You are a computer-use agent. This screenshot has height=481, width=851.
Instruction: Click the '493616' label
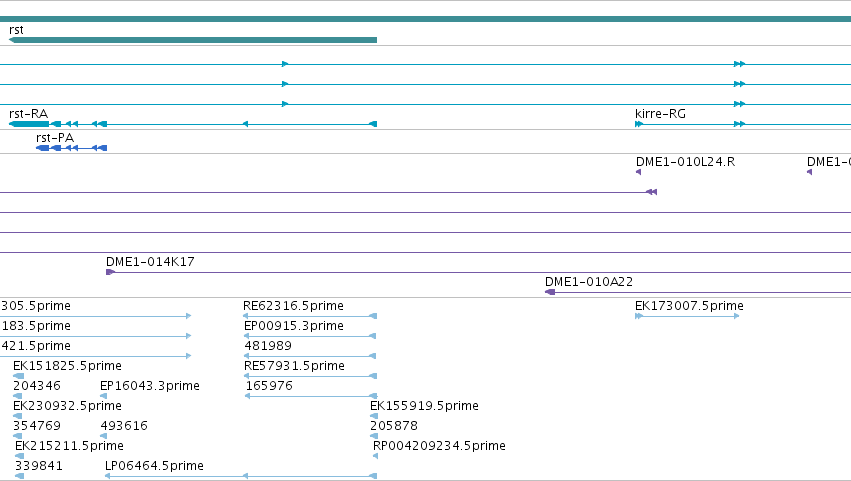click(x=124, y=426)
